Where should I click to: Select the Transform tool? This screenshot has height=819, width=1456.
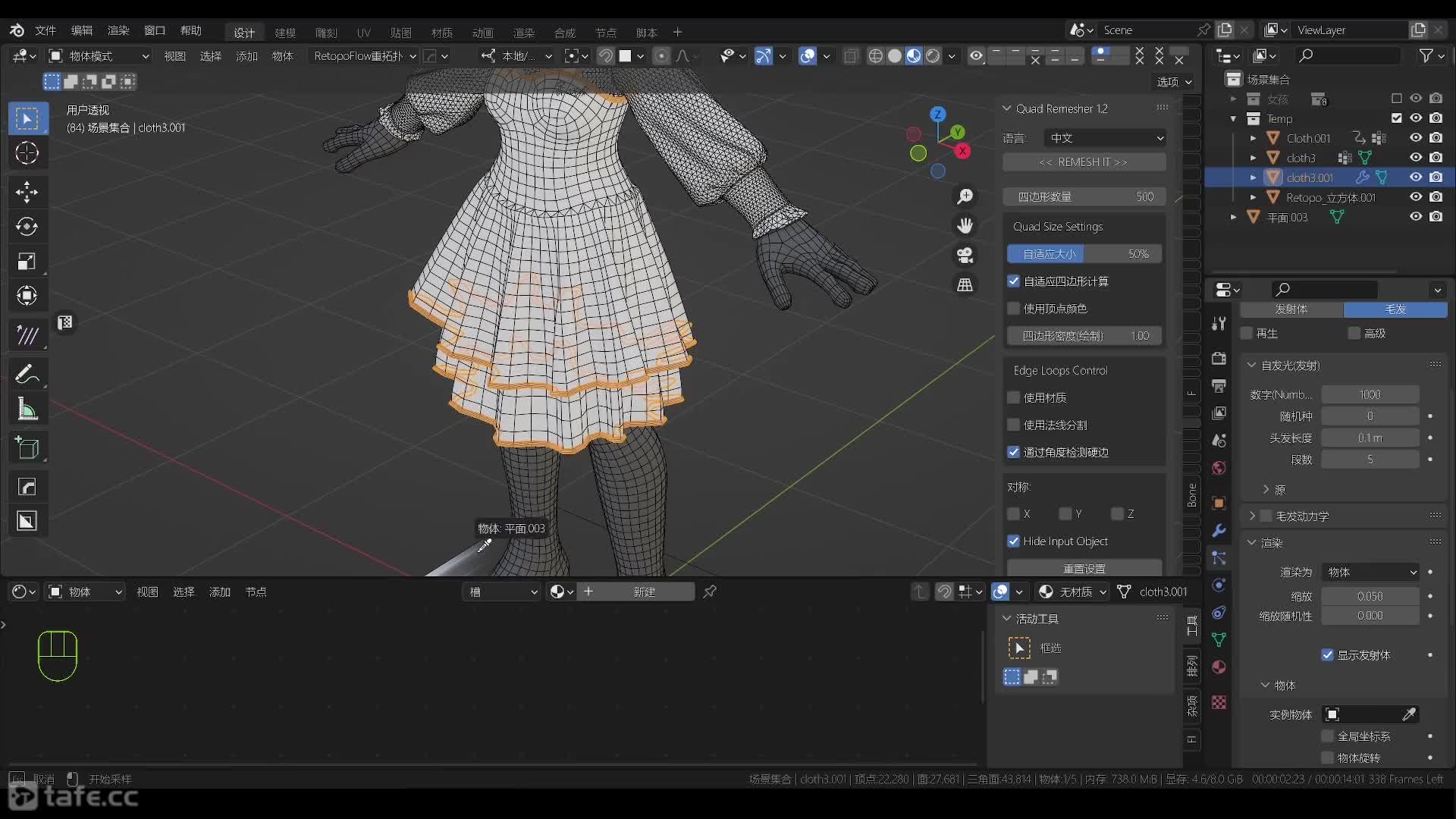(27, 296)
